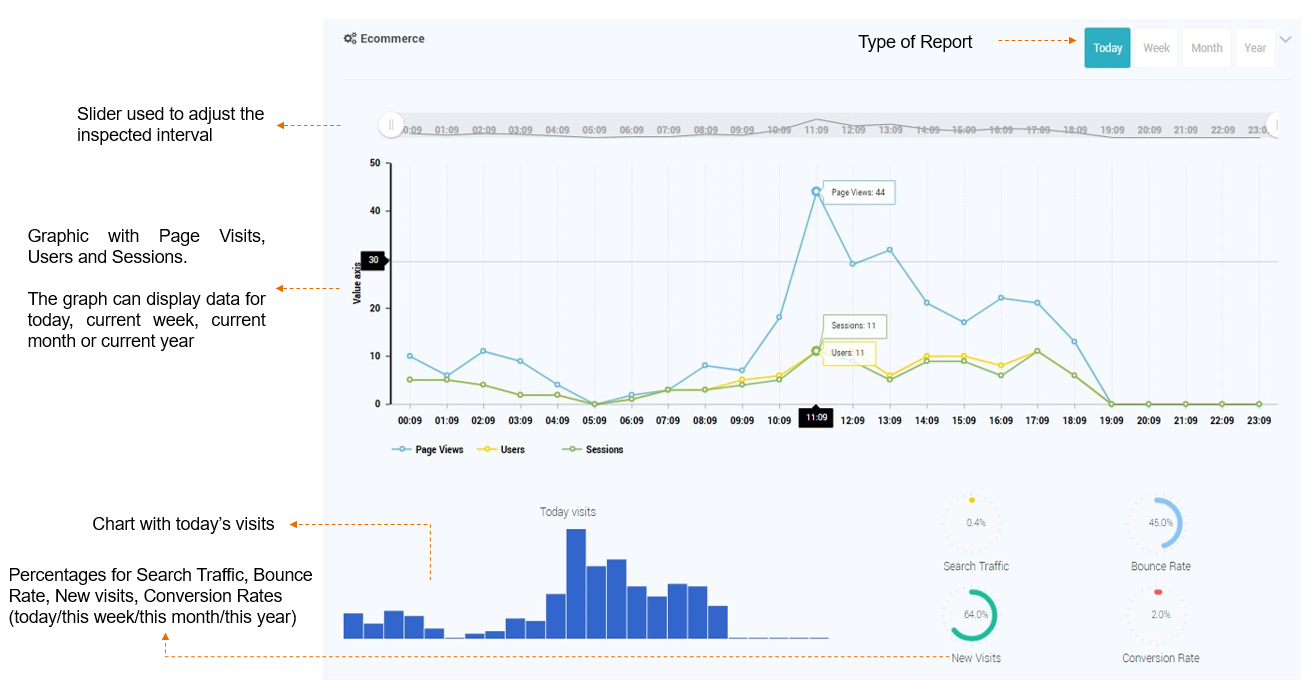Click the Bounce Rate label
The width and height of the screenshot is (1312, 688).
pos(1161,566)
